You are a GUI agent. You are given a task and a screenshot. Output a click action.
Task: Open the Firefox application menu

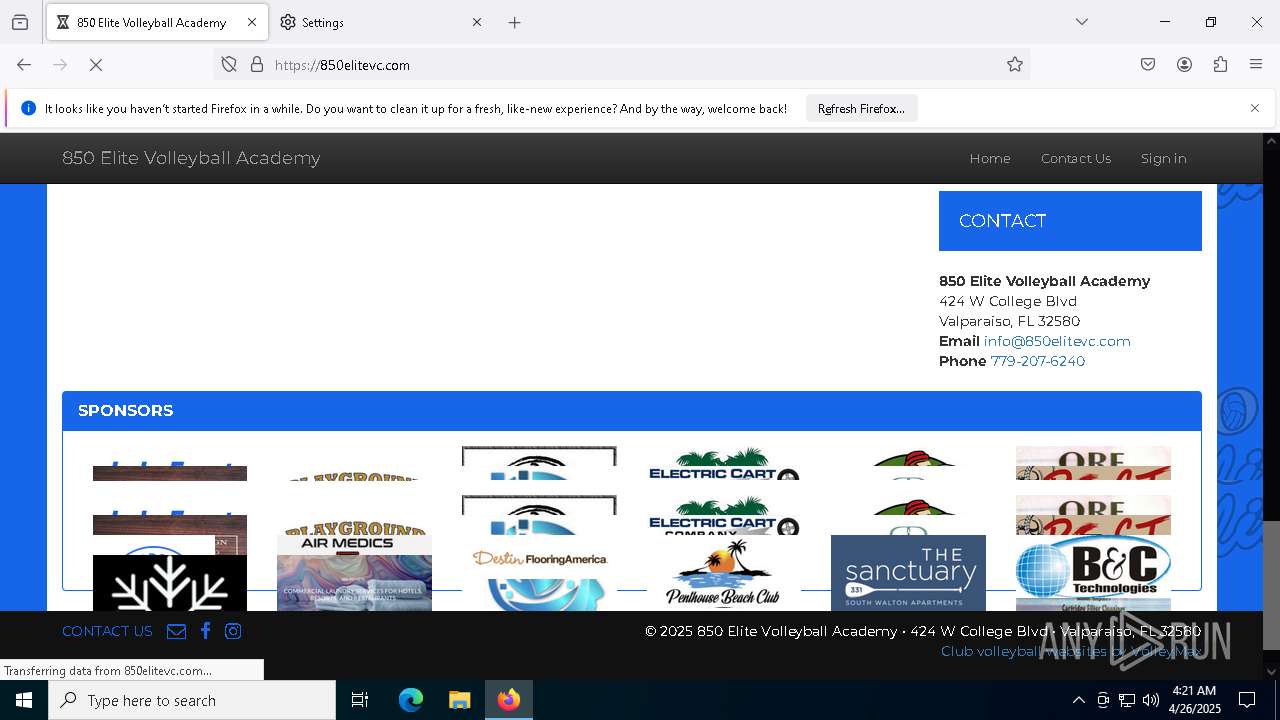click(x=1256, y=65)
